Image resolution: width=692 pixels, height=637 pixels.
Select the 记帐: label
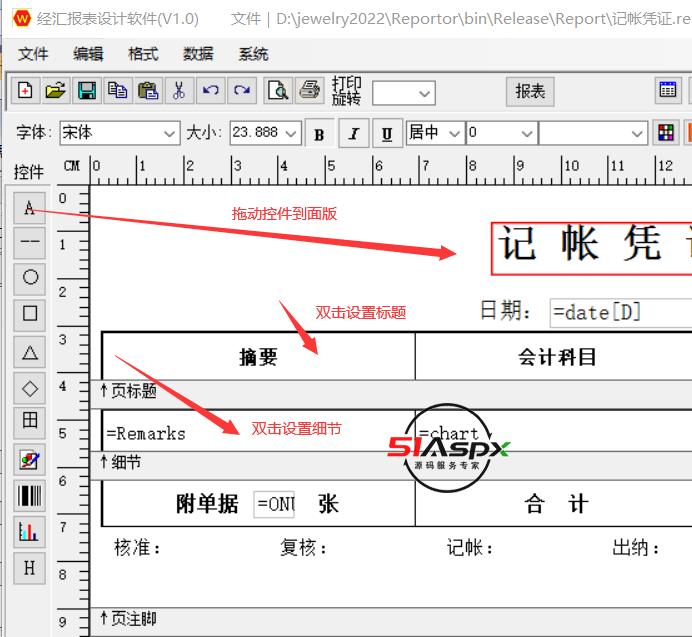(x=469, y=548)
